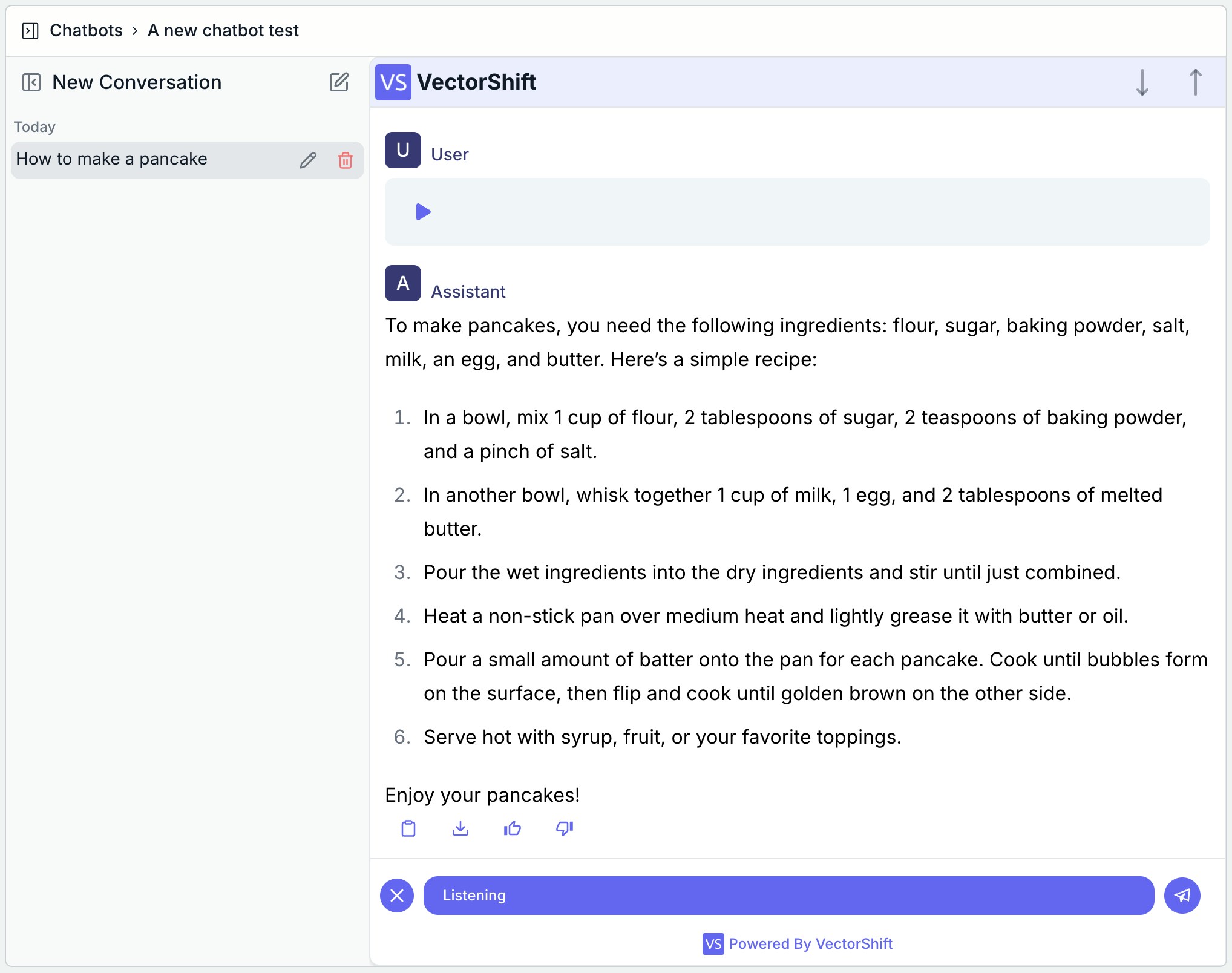
Task: Give the response a thumbs up
Action: (512, 828)
